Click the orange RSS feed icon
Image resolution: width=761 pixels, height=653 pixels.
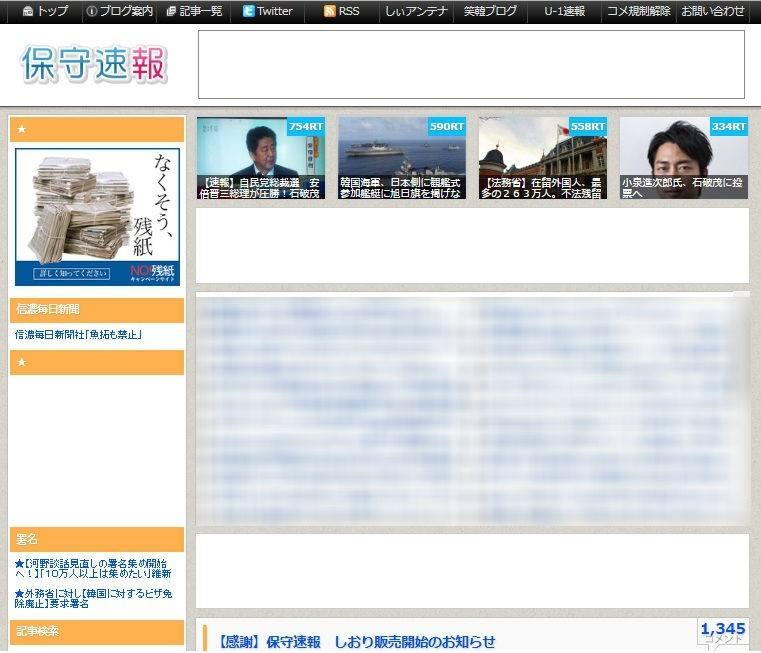pyautogui.click(x=329, y=11)
